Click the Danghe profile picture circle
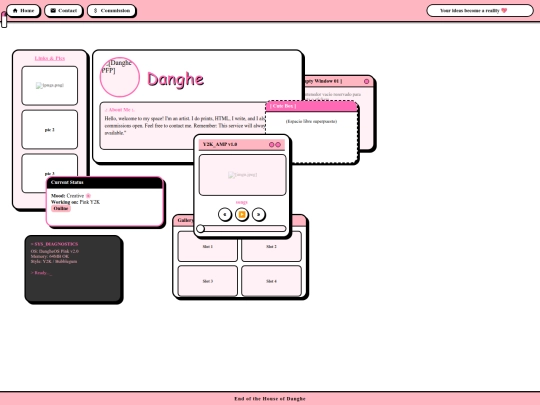 [120, 77]
